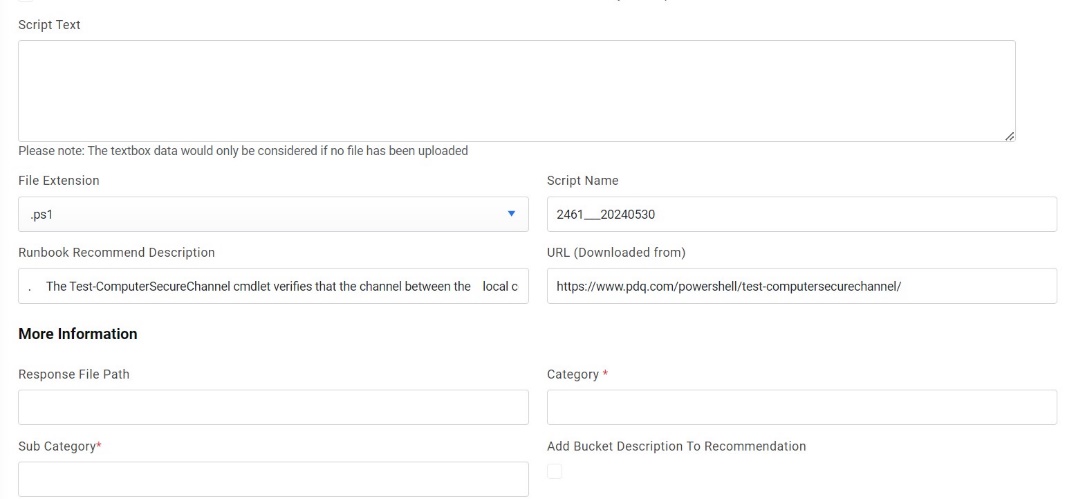Viewport: 1085px width, 499px height.
Task: Click the Script Text label
Action: tap(49, 25)
